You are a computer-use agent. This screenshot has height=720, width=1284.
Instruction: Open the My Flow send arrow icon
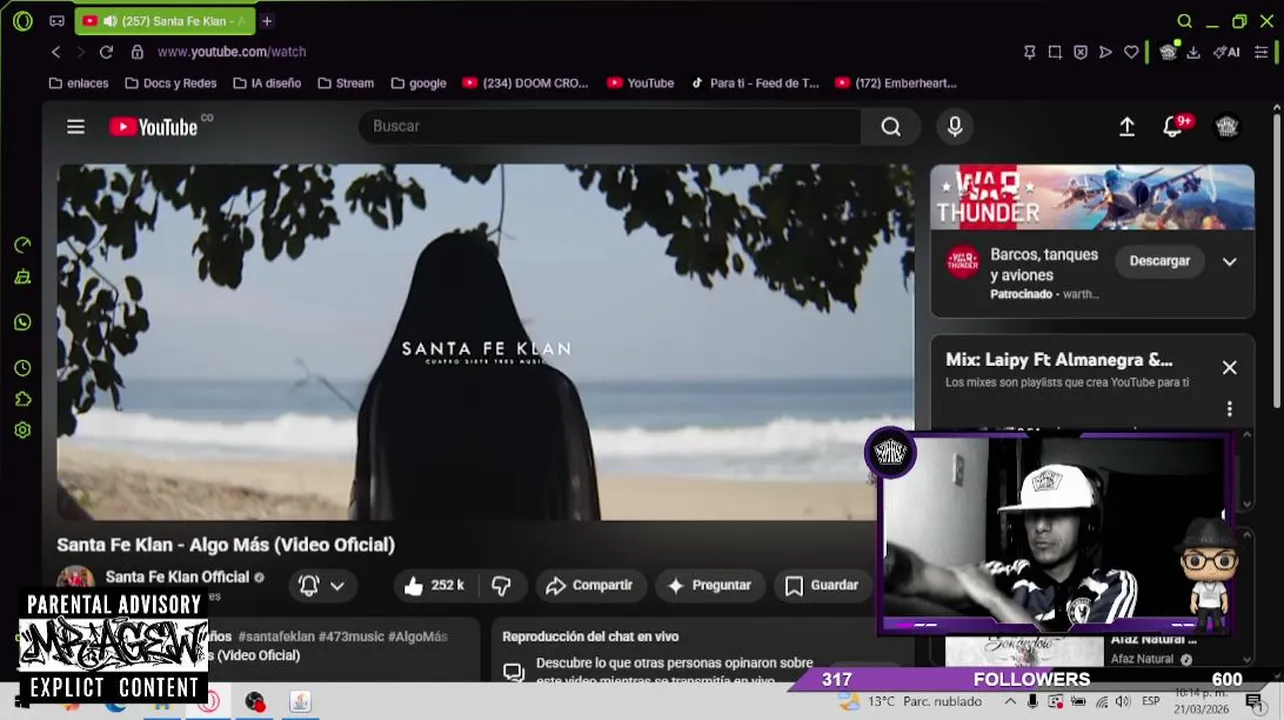[1105, 52]
